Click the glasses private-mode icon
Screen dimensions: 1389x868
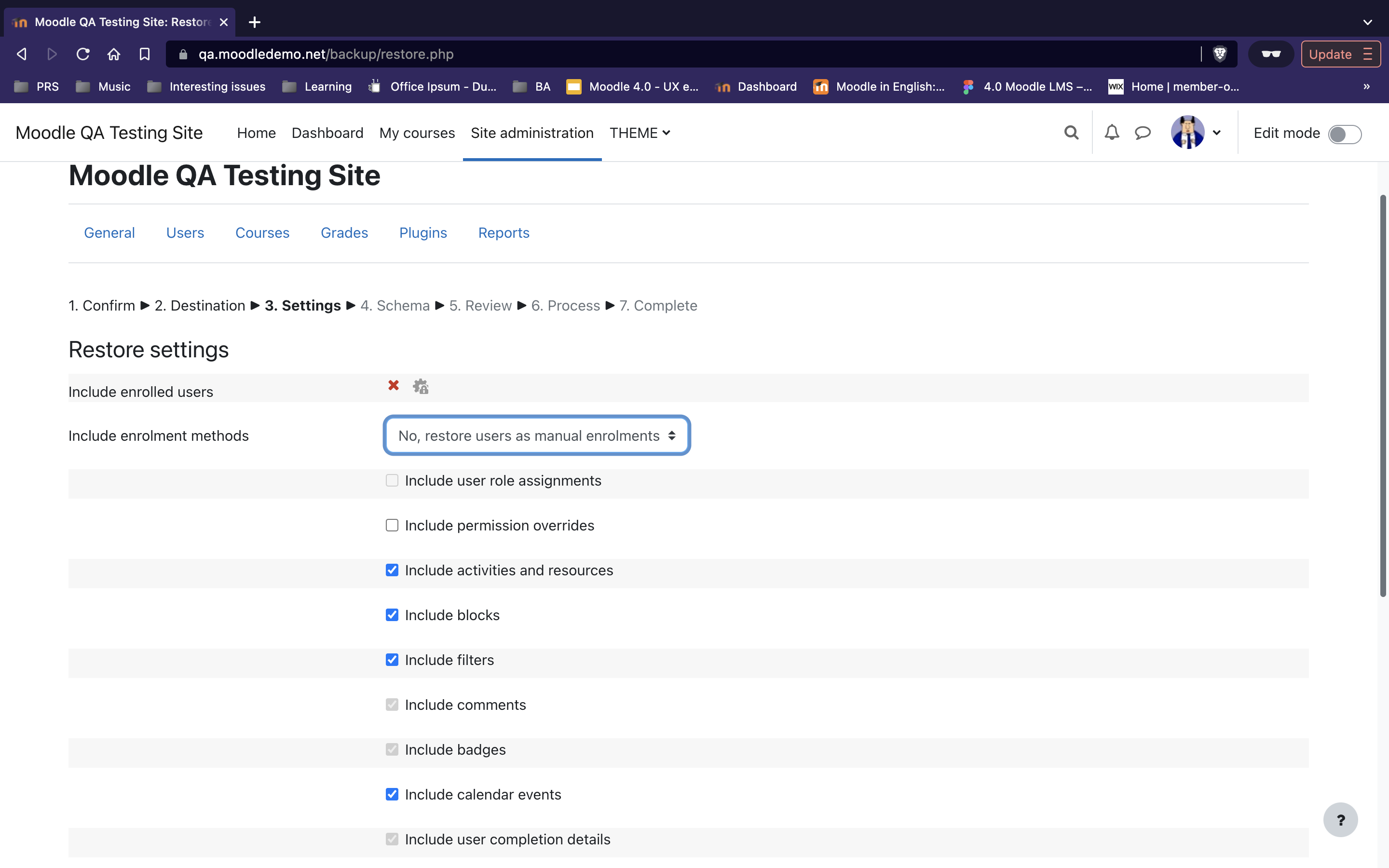click(1271, 54)
